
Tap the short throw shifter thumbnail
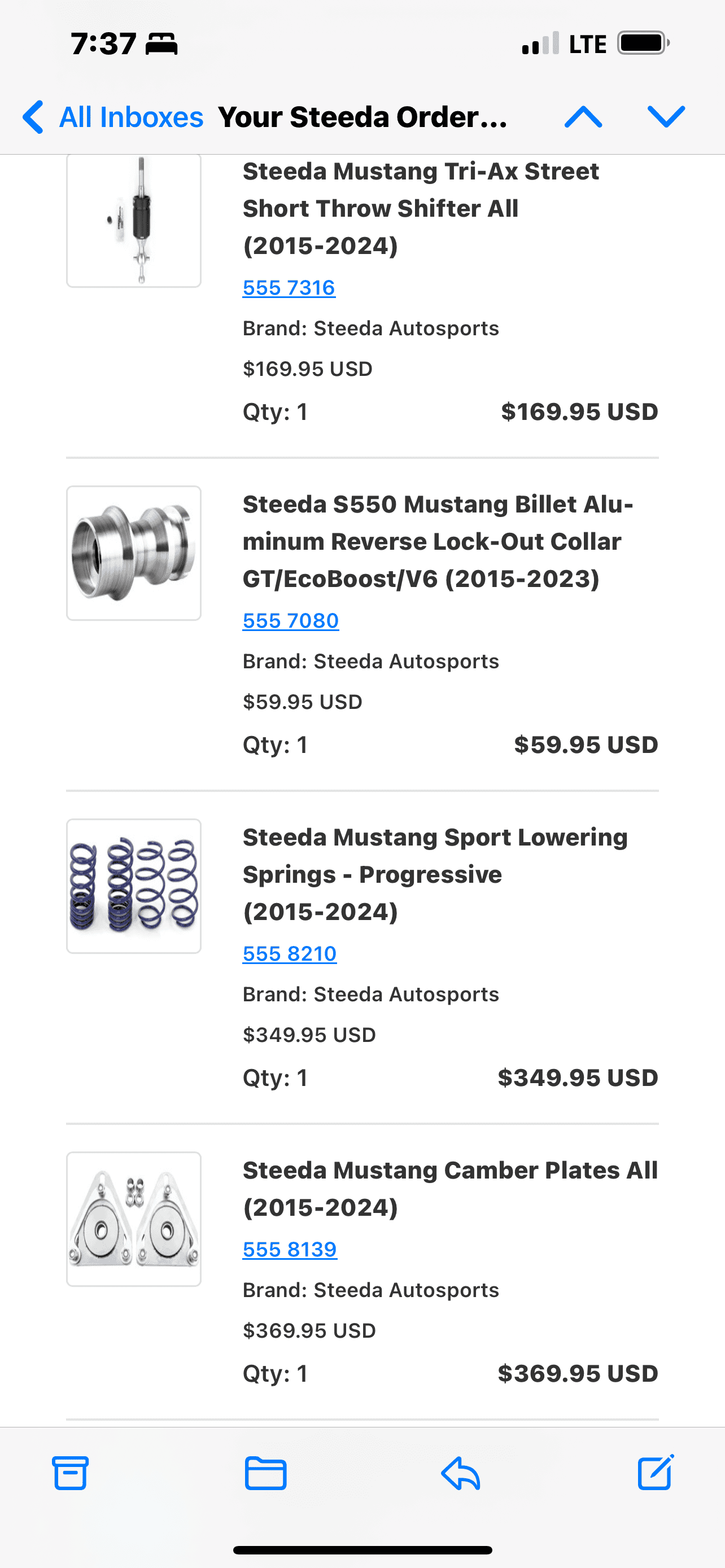click(x=134, y=220)
